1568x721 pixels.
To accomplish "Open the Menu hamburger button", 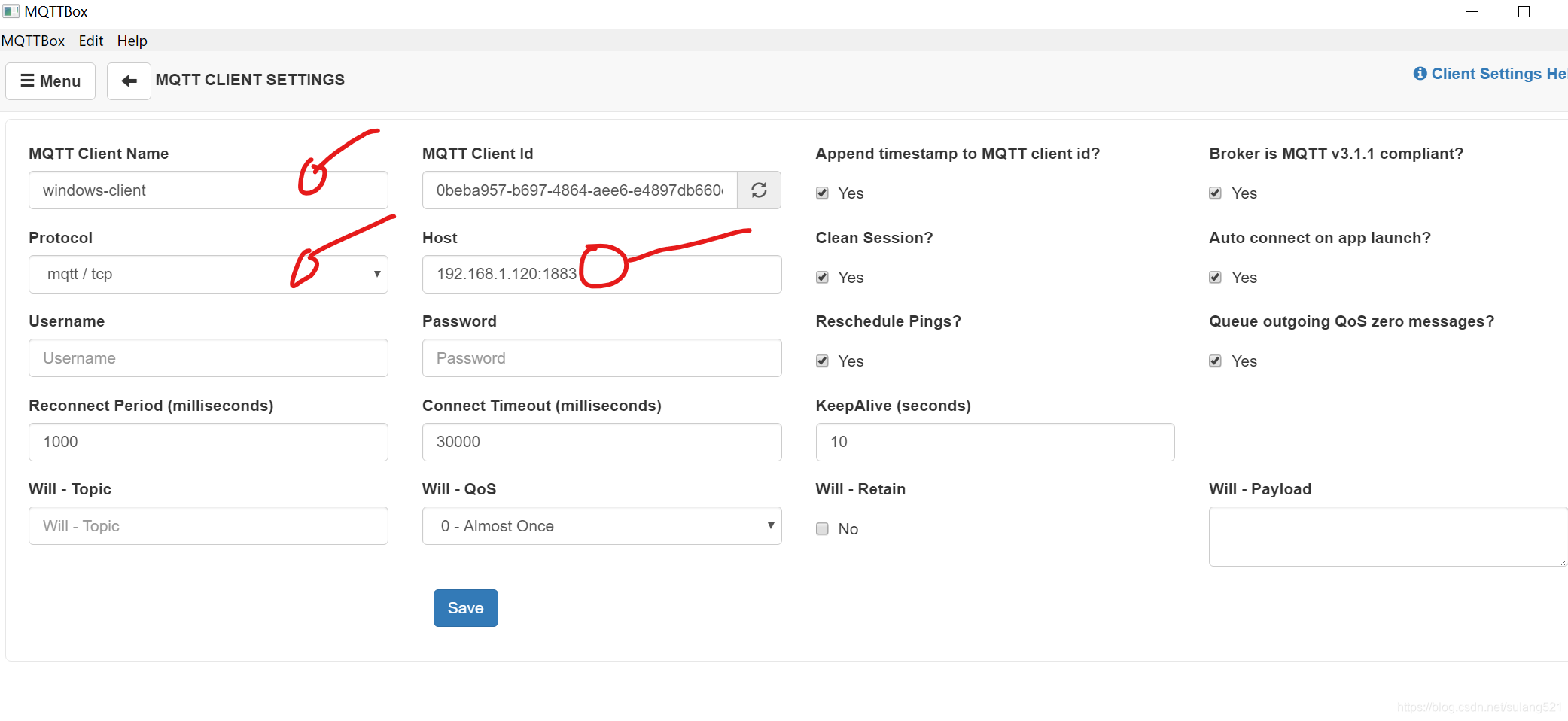I will click(x=50, y=81).
